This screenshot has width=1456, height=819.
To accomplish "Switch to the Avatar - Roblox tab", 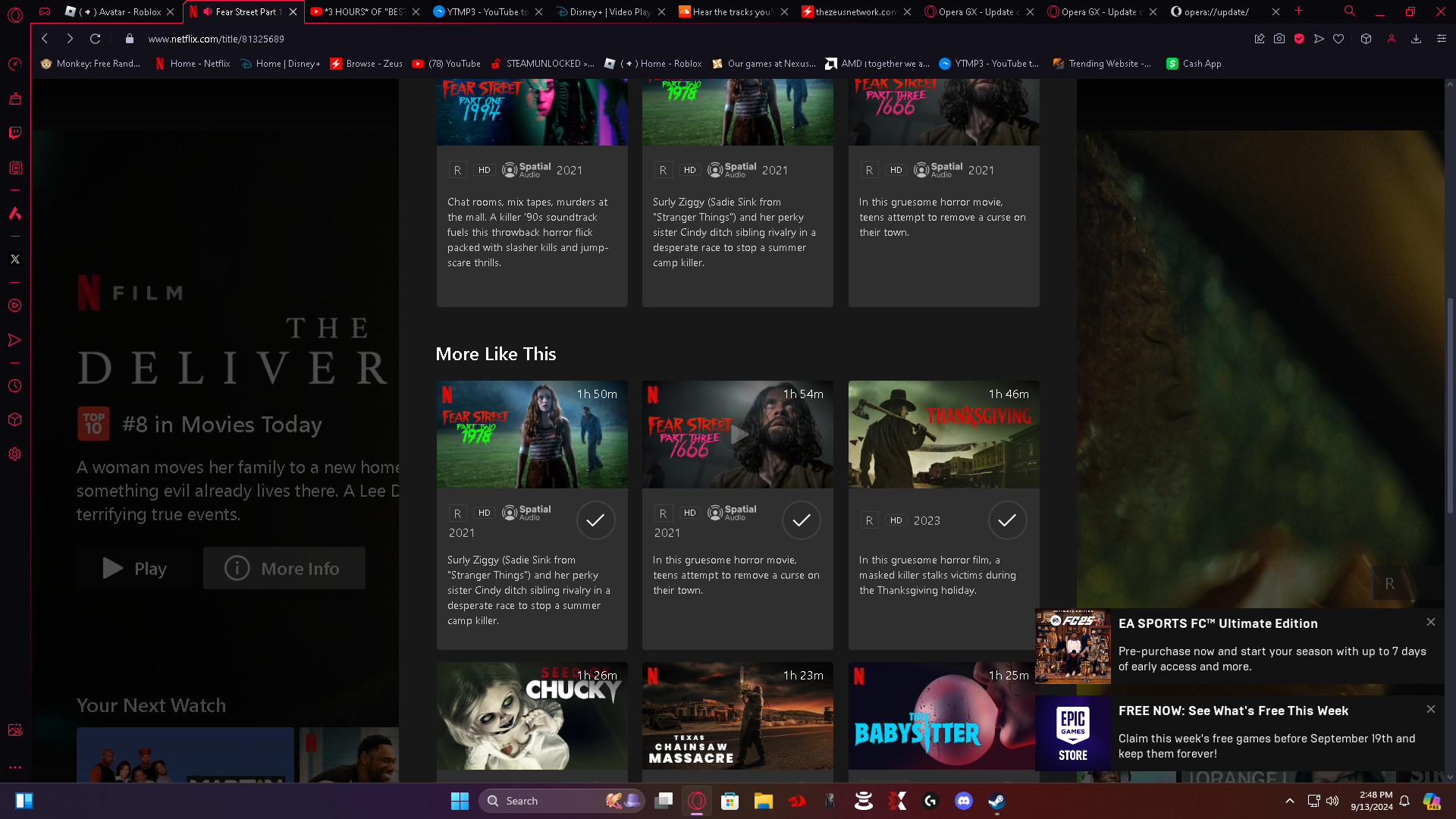I will (x=120, y=12).
